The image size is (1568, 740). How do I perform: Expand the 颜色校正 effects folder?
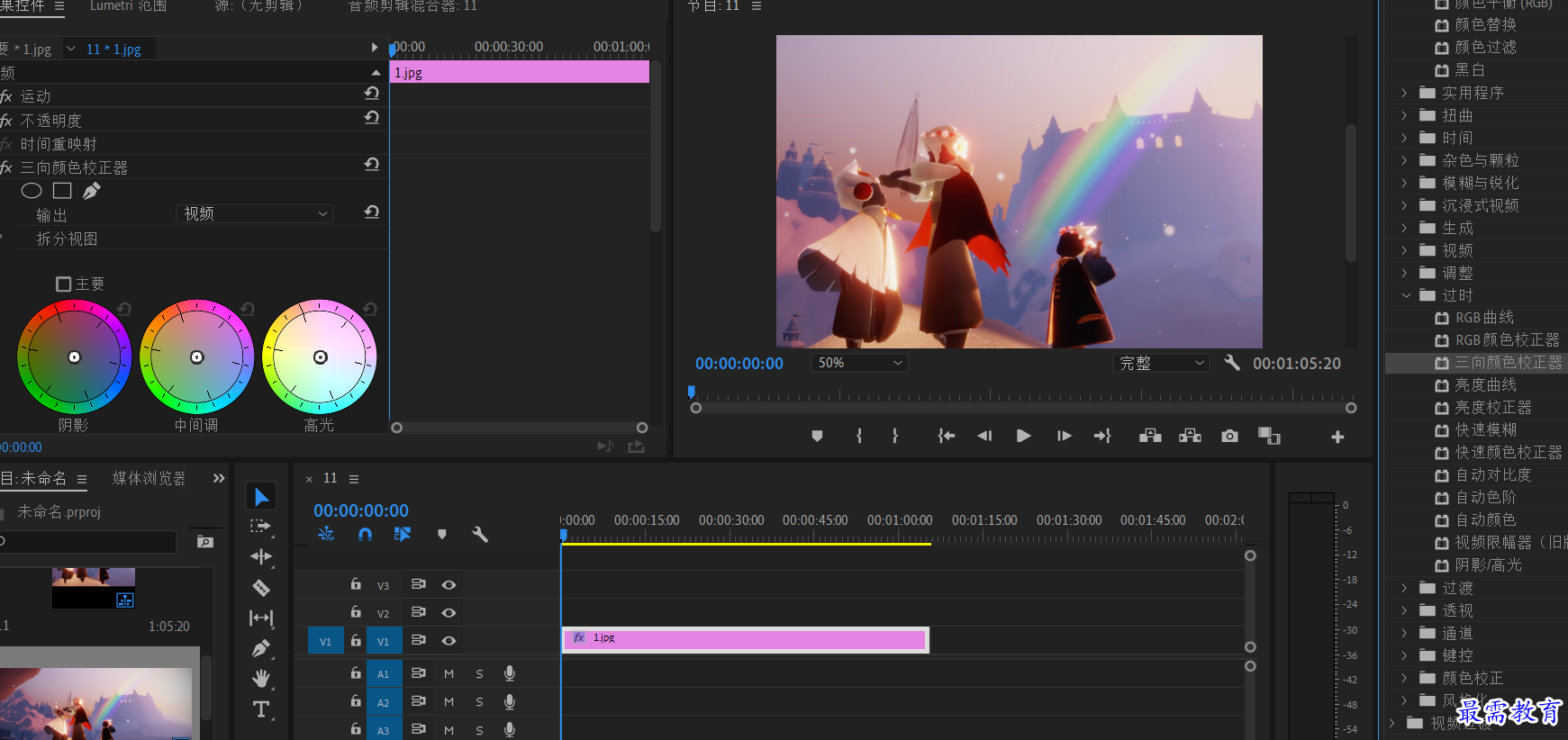1403,678
